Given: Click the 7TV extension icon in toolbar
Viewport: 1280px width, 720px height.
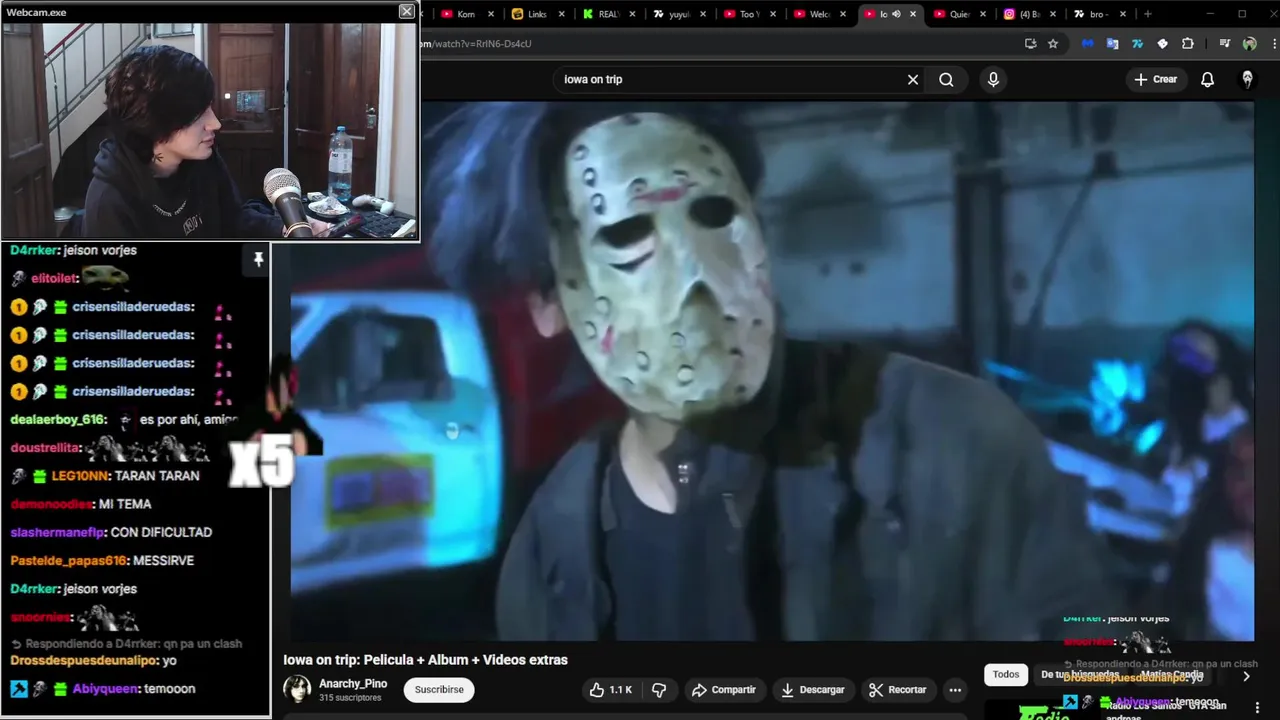Looking at the screenshot, I should (x=1138, y=44).
